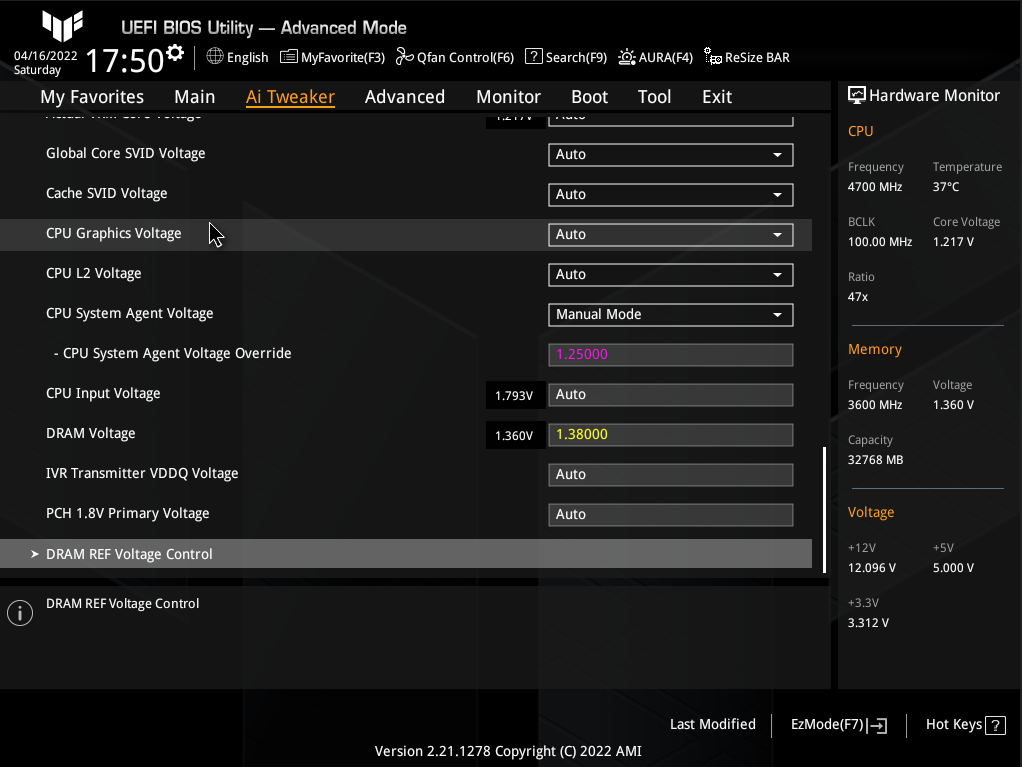
Task: Select English language option
Action: point(248,57)
